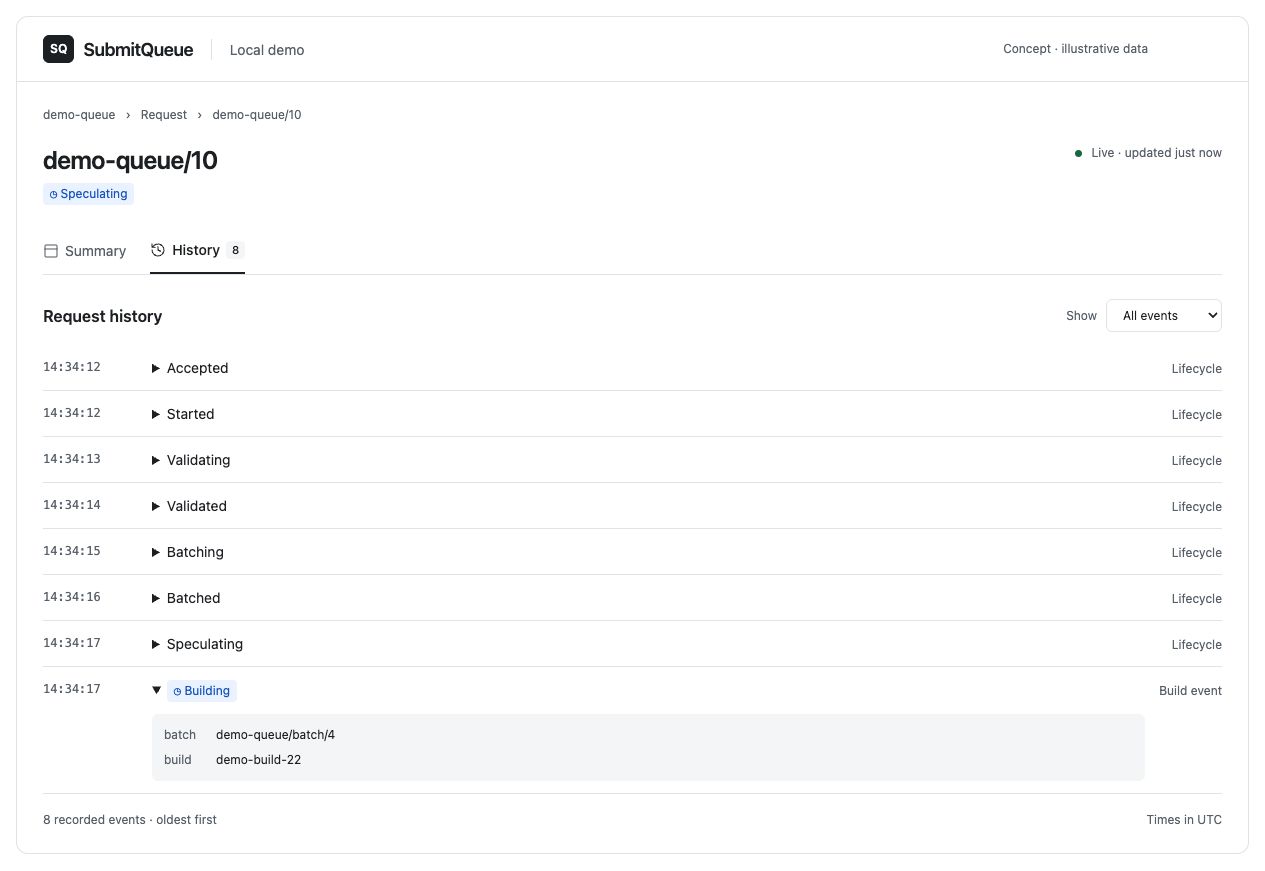Open the All events filter dropdown

[1163, 315]
